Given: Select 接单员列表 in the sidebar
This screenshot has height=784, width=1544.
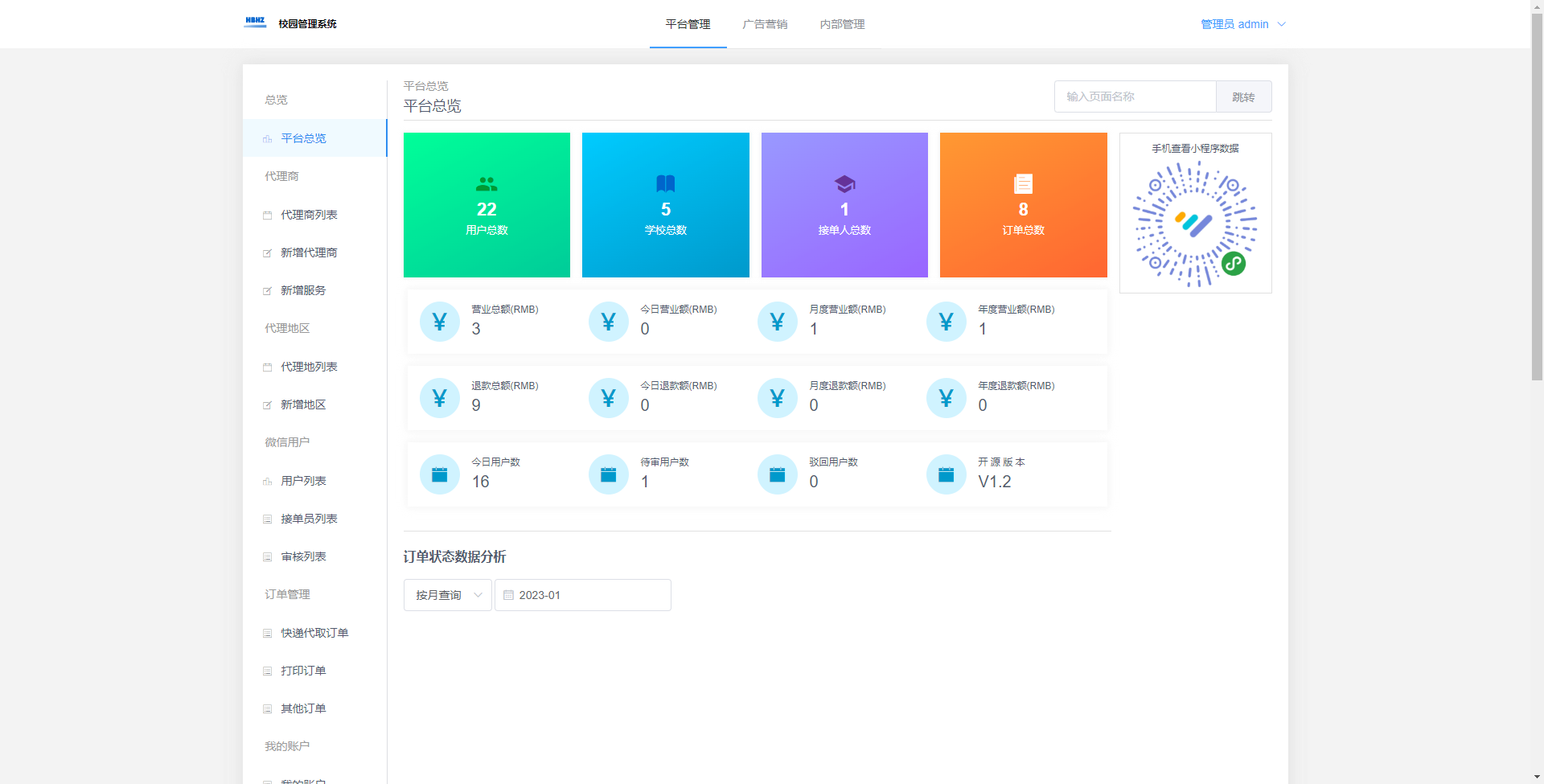Looking at the screenshot, I should click(x=309, y=519).
